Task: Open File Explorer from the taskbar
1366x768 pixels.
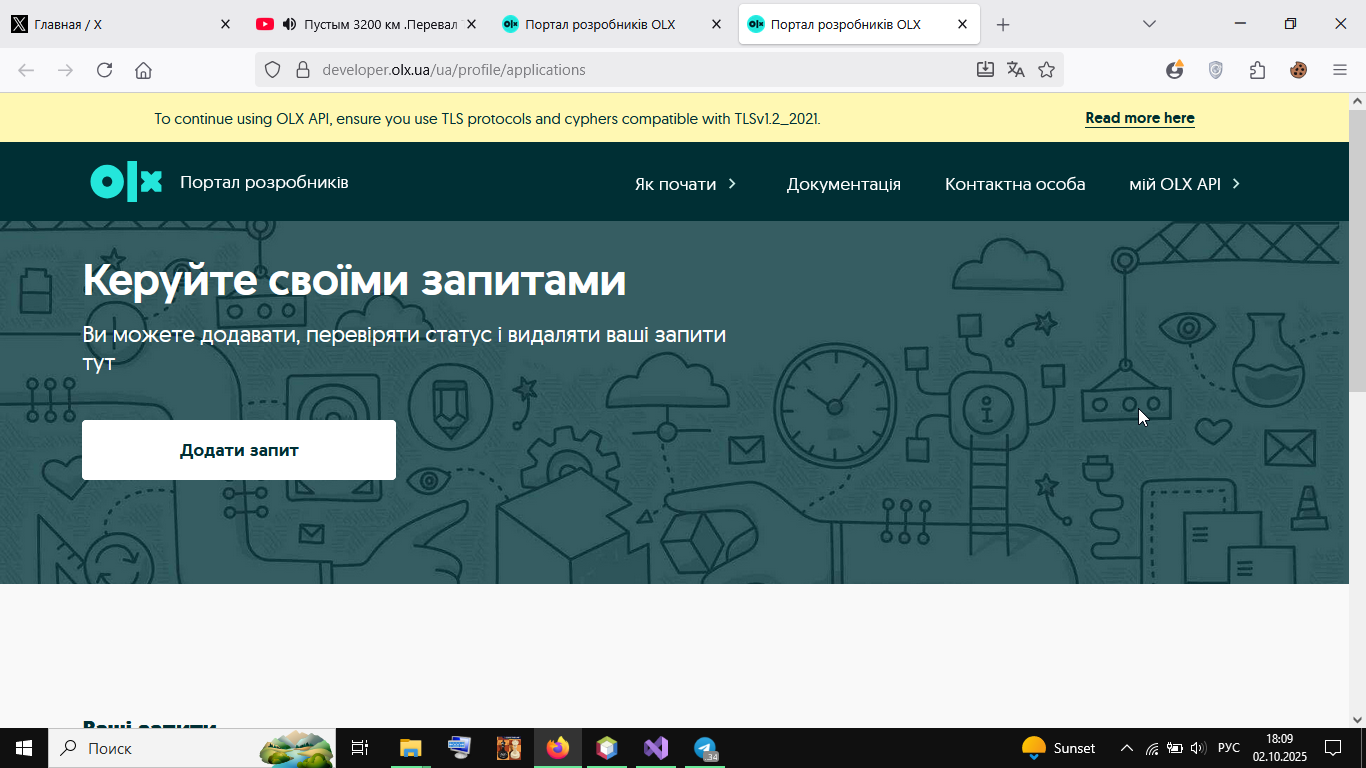Action: point(410,748)
